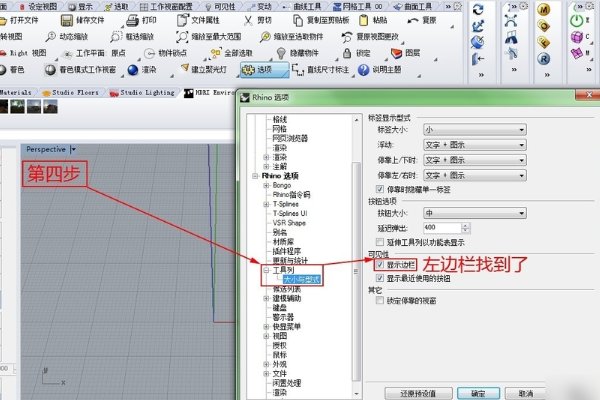
Task: Click the 锁定 lock padlock icon
Action: click(x=347, y=53)
